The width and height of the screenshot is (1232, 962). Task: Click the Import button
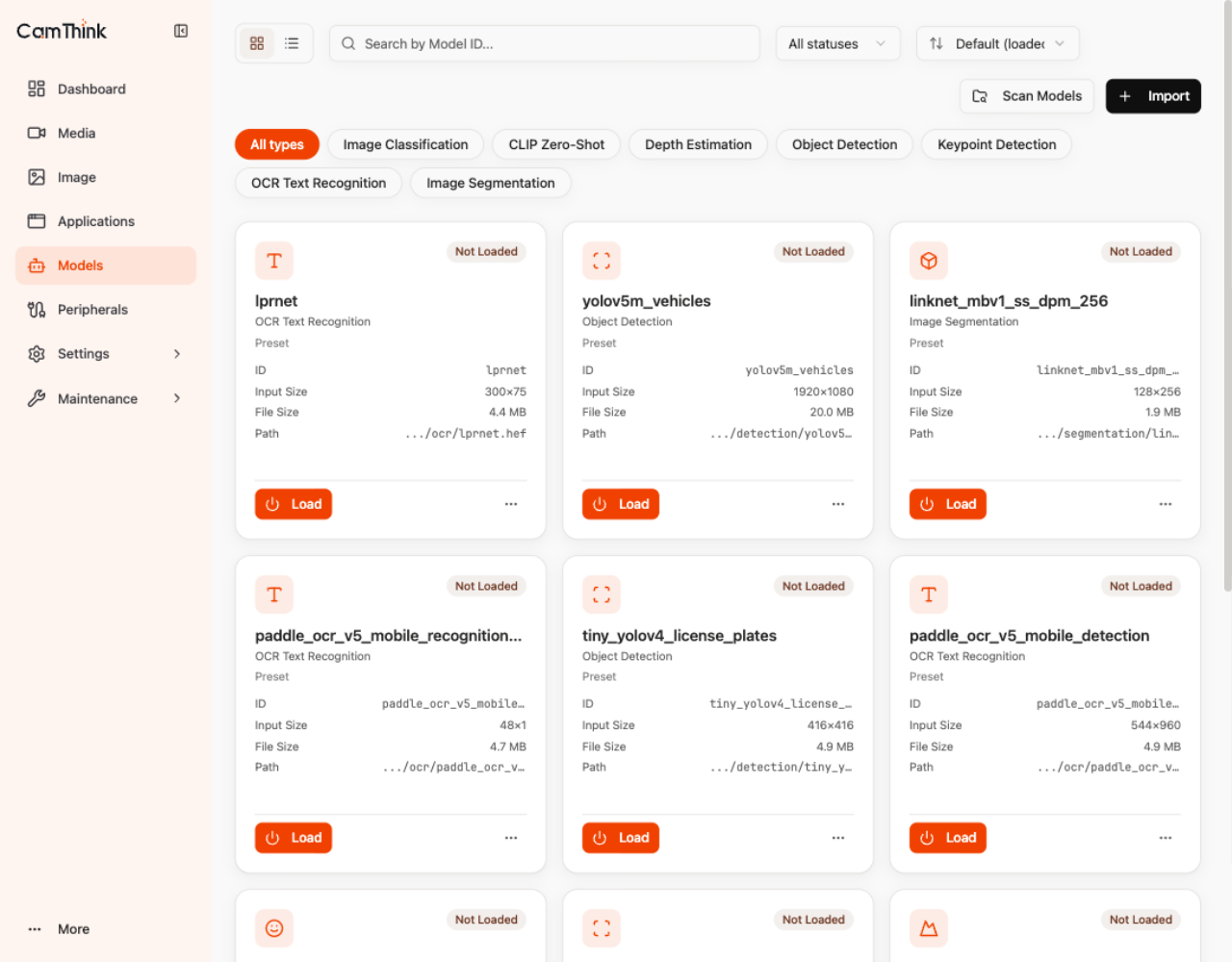tap(1153, 96)
